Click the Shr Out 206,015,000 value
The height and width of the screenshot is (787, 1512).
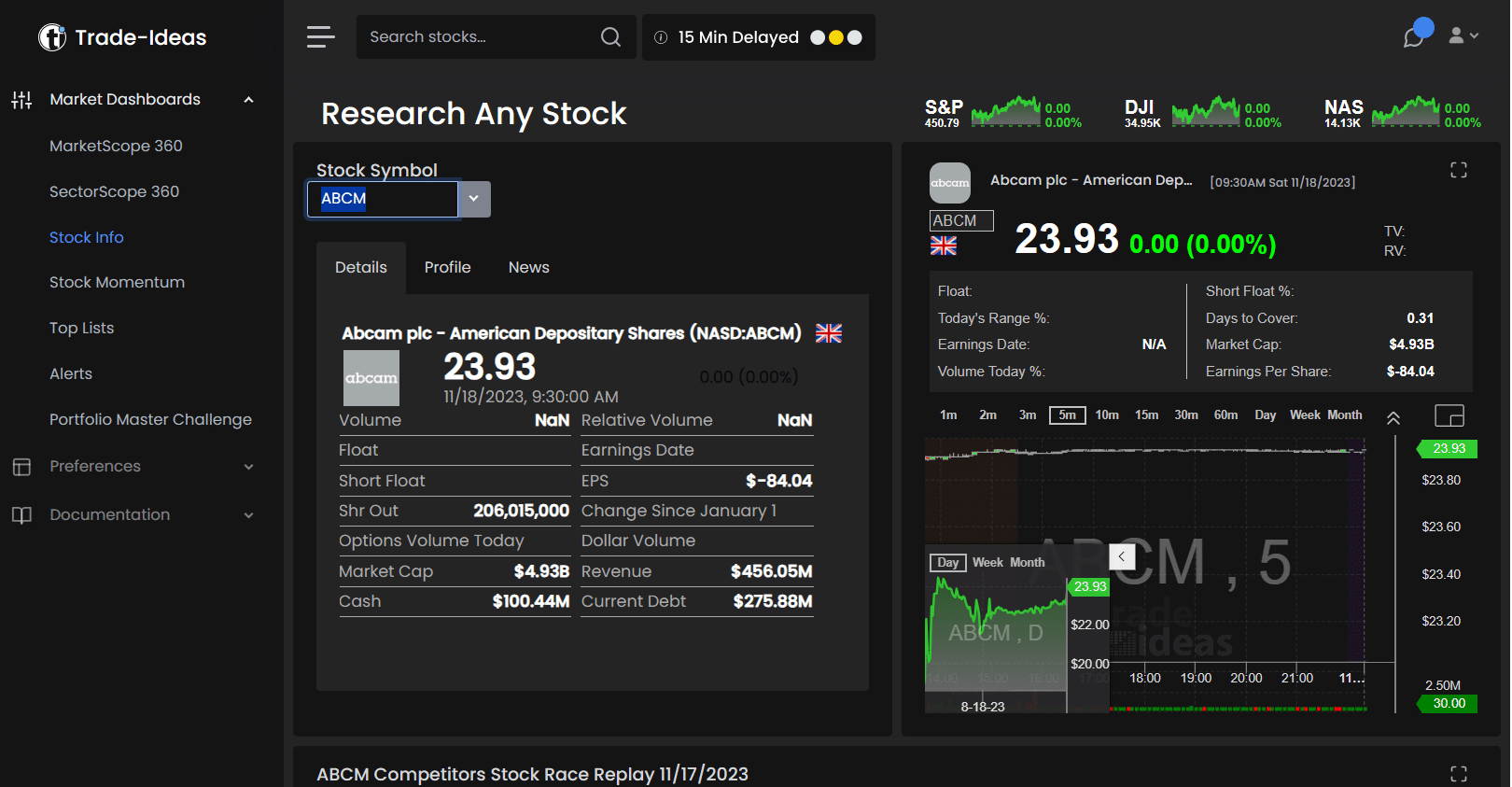pos(521,511)
